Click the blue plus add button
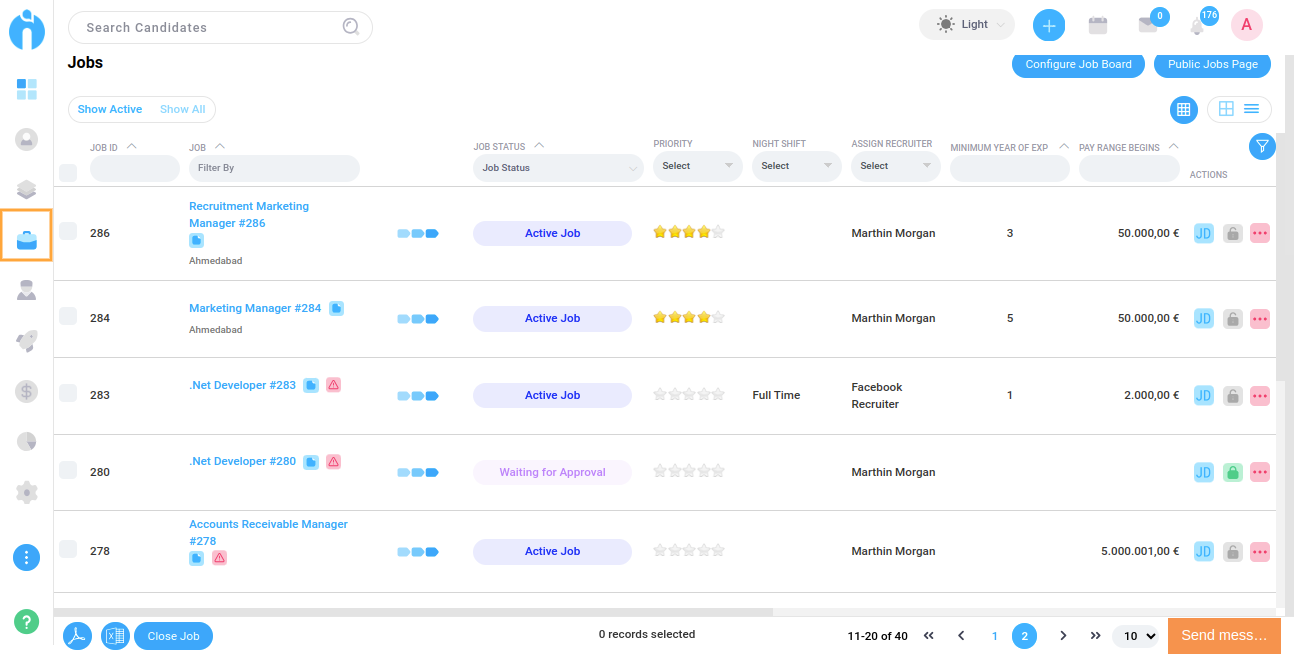Viewport: 1294px width, 654px height. [x=1048, y=26]
